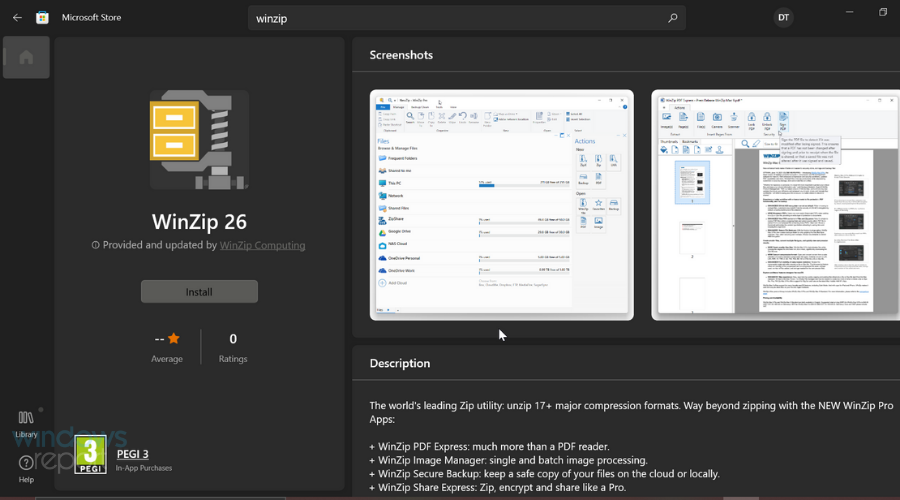
Task: Click the back arrow in title bar
Action: pyautogui.click(x=17, y=17)
